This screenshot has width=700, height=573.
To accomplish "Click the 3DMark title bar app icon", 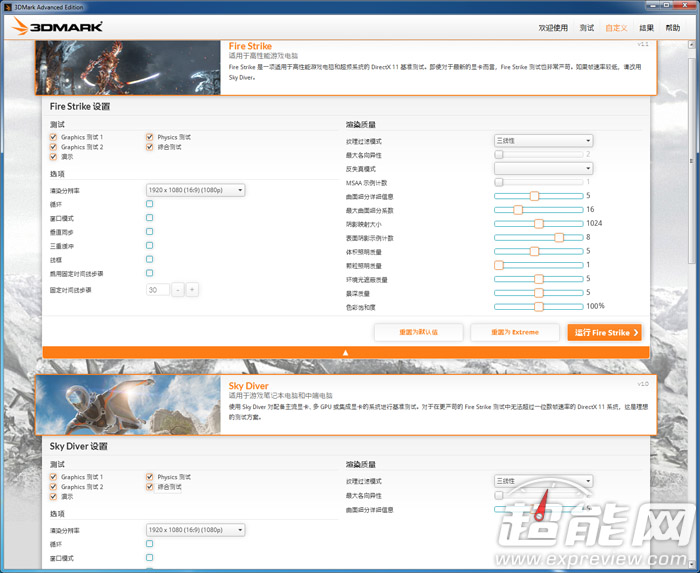I will tap(8, 7).
